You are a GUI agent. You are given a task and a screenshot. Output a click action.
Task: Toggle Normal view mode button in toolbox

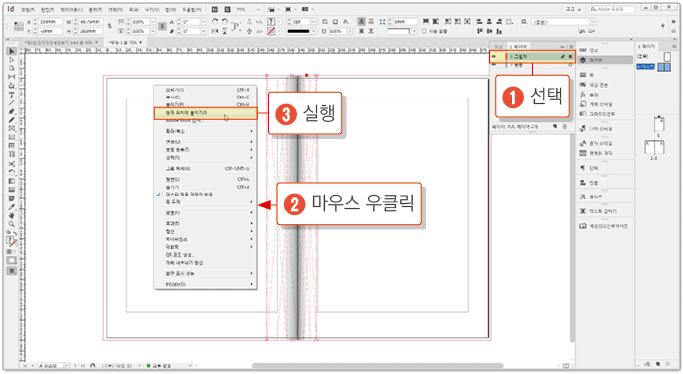coord(11,260)
